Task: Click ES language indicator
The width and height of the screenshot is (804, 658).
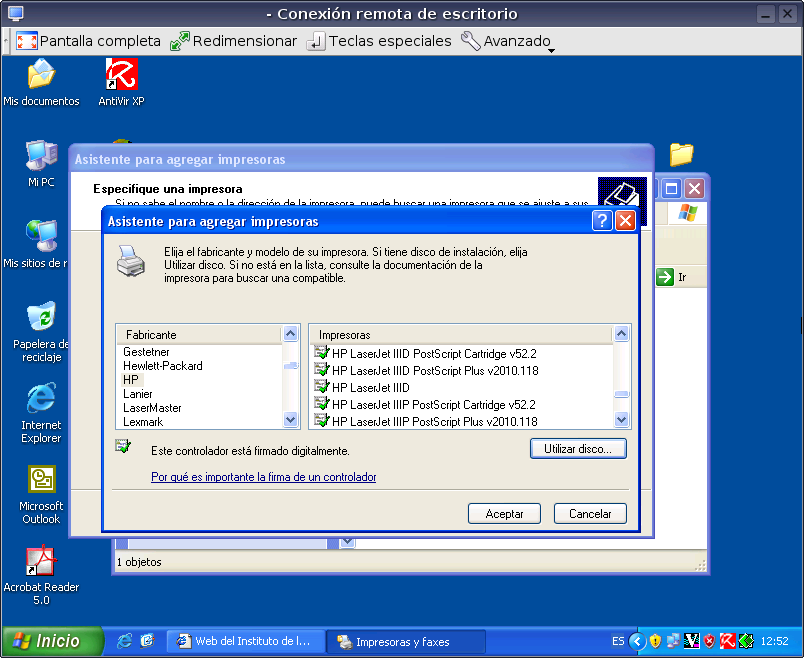Action: click(x=618, y=641)
